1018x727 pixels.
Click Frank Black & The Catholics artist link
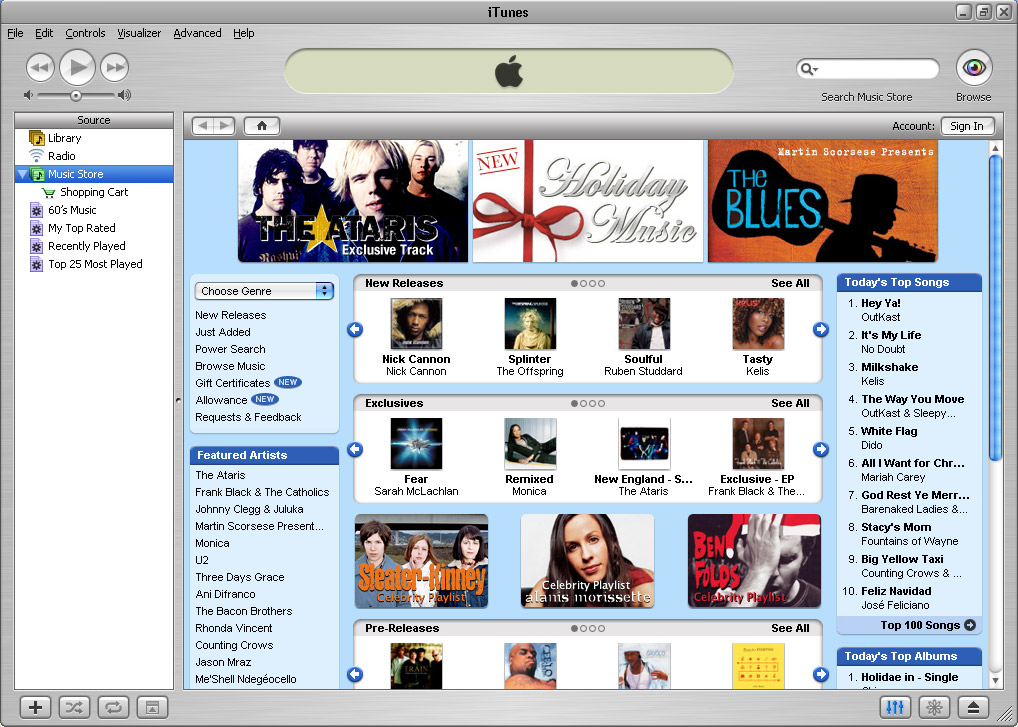coord(262,492)
